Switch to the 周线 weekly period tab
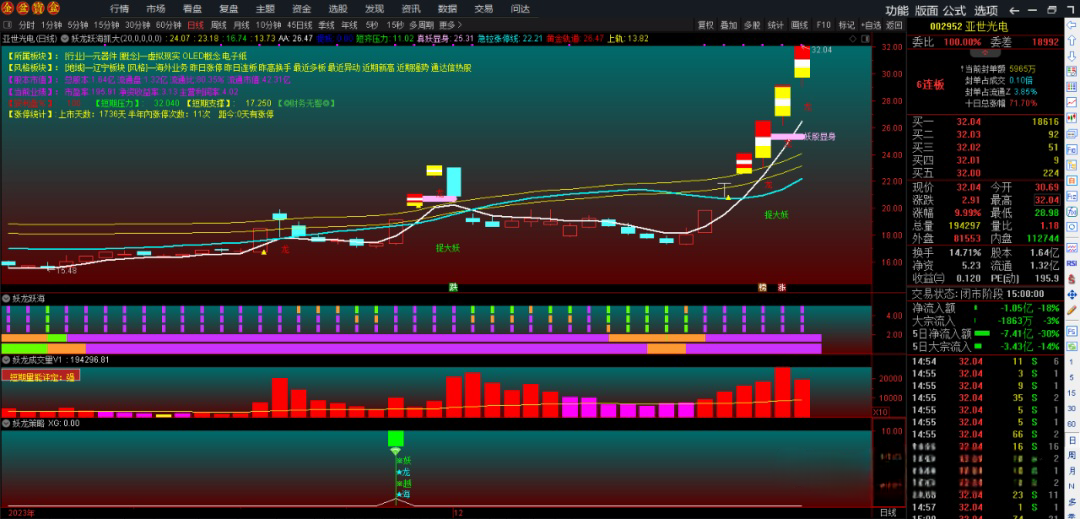Image resolution: width=1080 pixels, height=519 pixels. (x=218, y=24)
